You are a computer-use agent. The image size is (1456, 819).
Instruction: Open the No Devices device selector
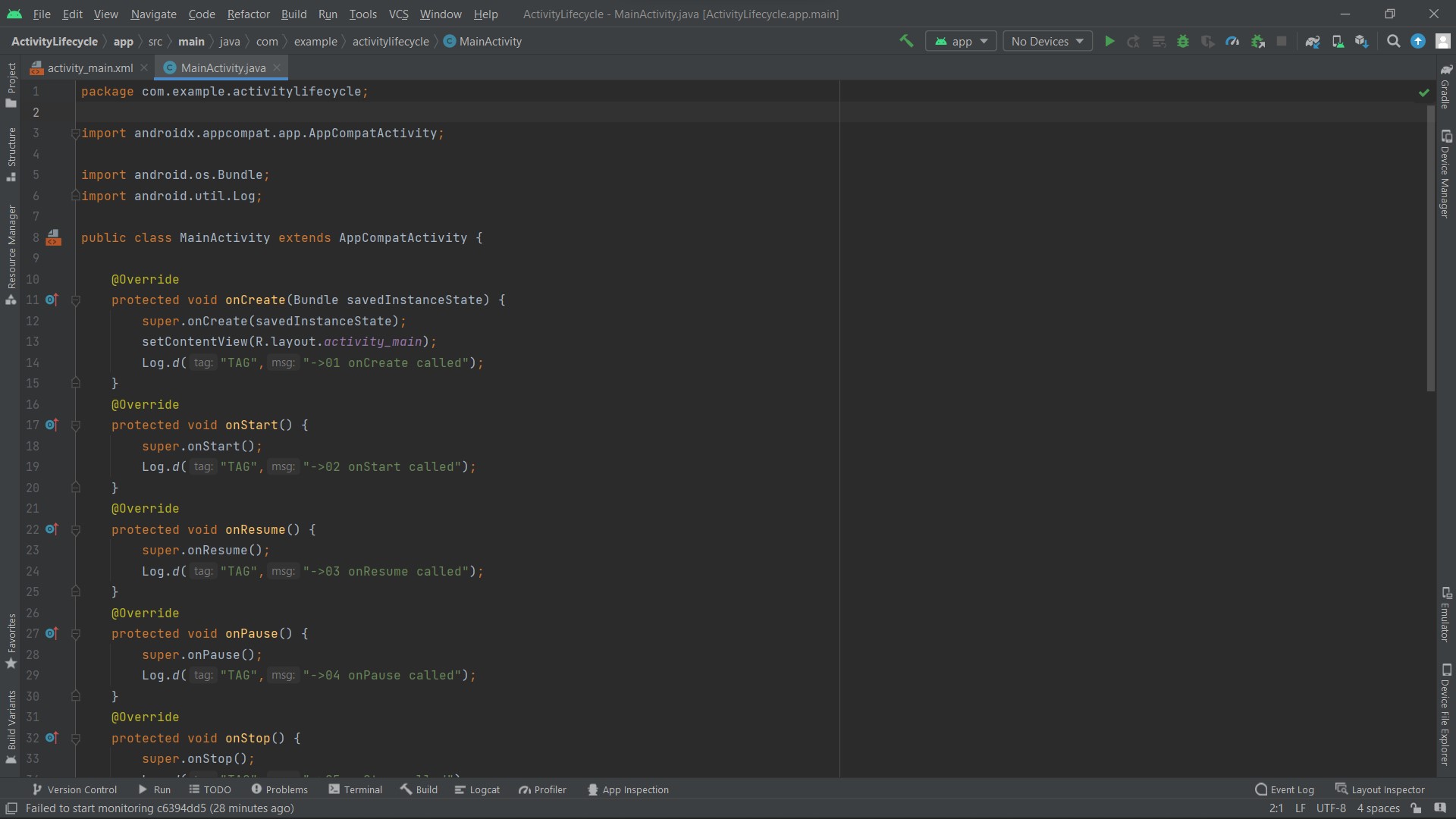pyautogui.click(x=1046, y=41)
